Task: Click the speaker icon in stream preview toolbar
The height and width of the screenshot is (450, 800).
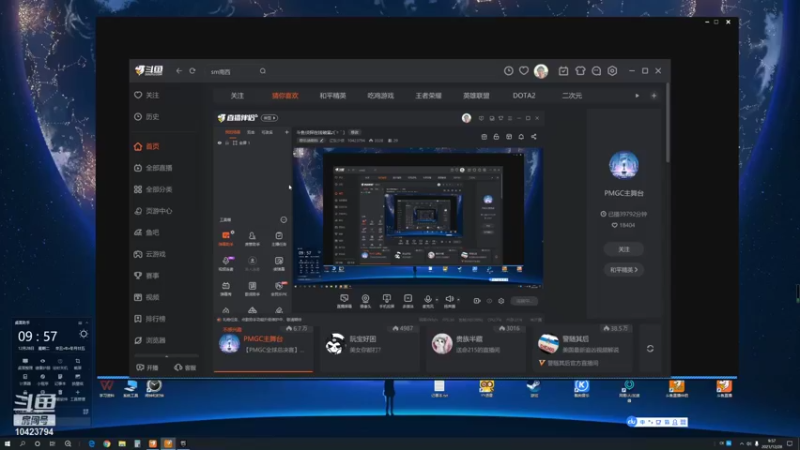Action: 449,299
